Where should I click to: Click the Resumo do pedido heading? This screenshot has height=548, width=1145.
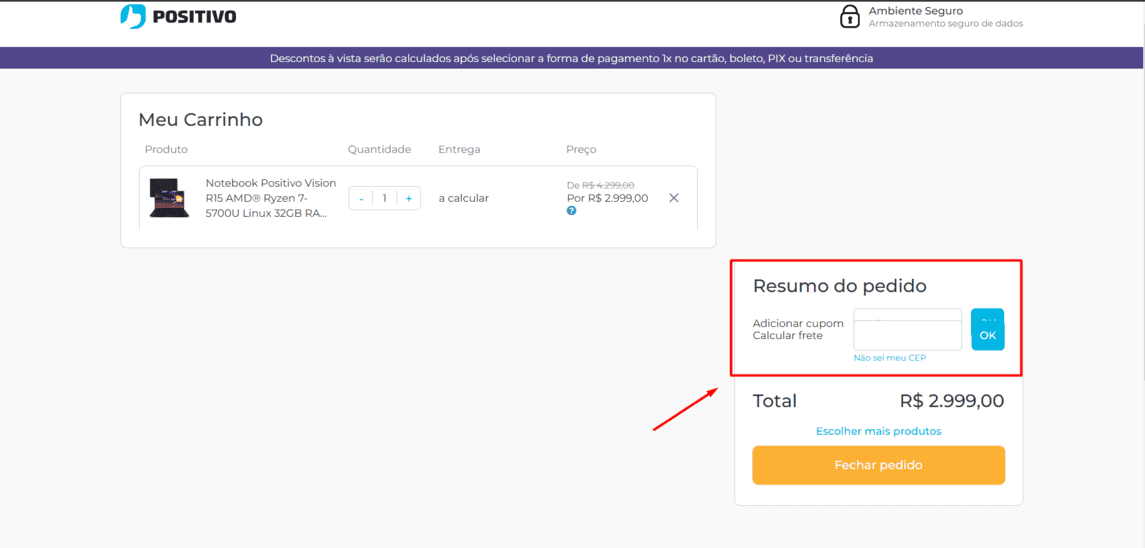840,286
